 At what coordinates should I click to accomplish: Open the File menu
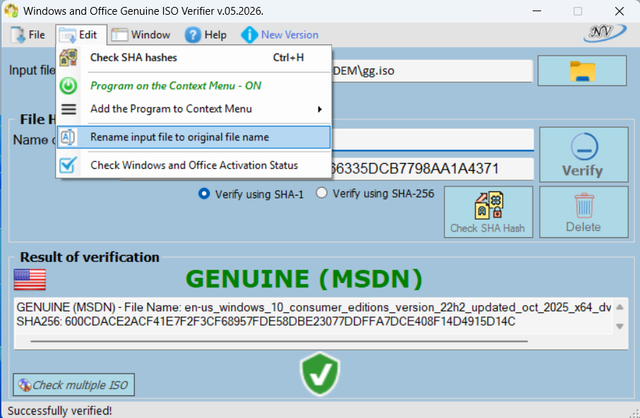click(27, 35)
